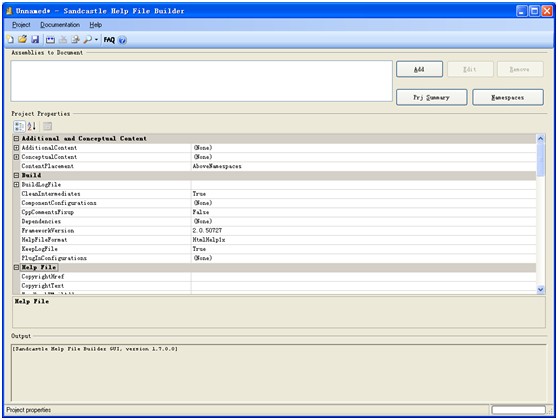This screenshot has height=420, width=558.
Task: Click the Open Project folder icon
Action: point(22,40)
